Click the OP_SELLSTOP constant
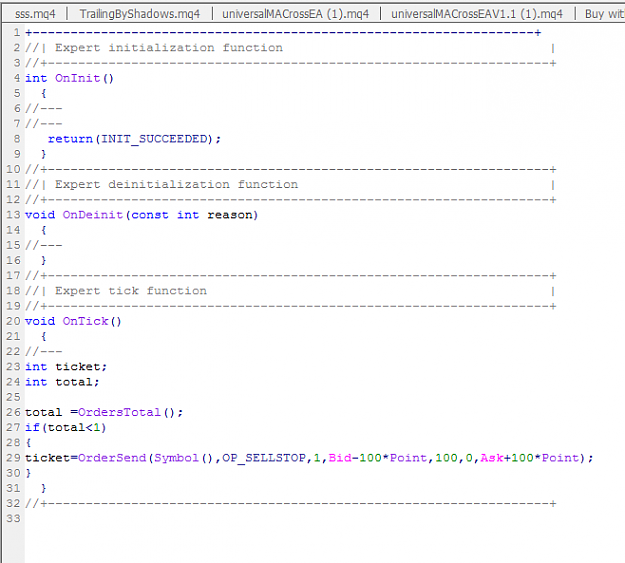Image resolution: width=625 pixels, height=563 pixels. coord(264,458)
